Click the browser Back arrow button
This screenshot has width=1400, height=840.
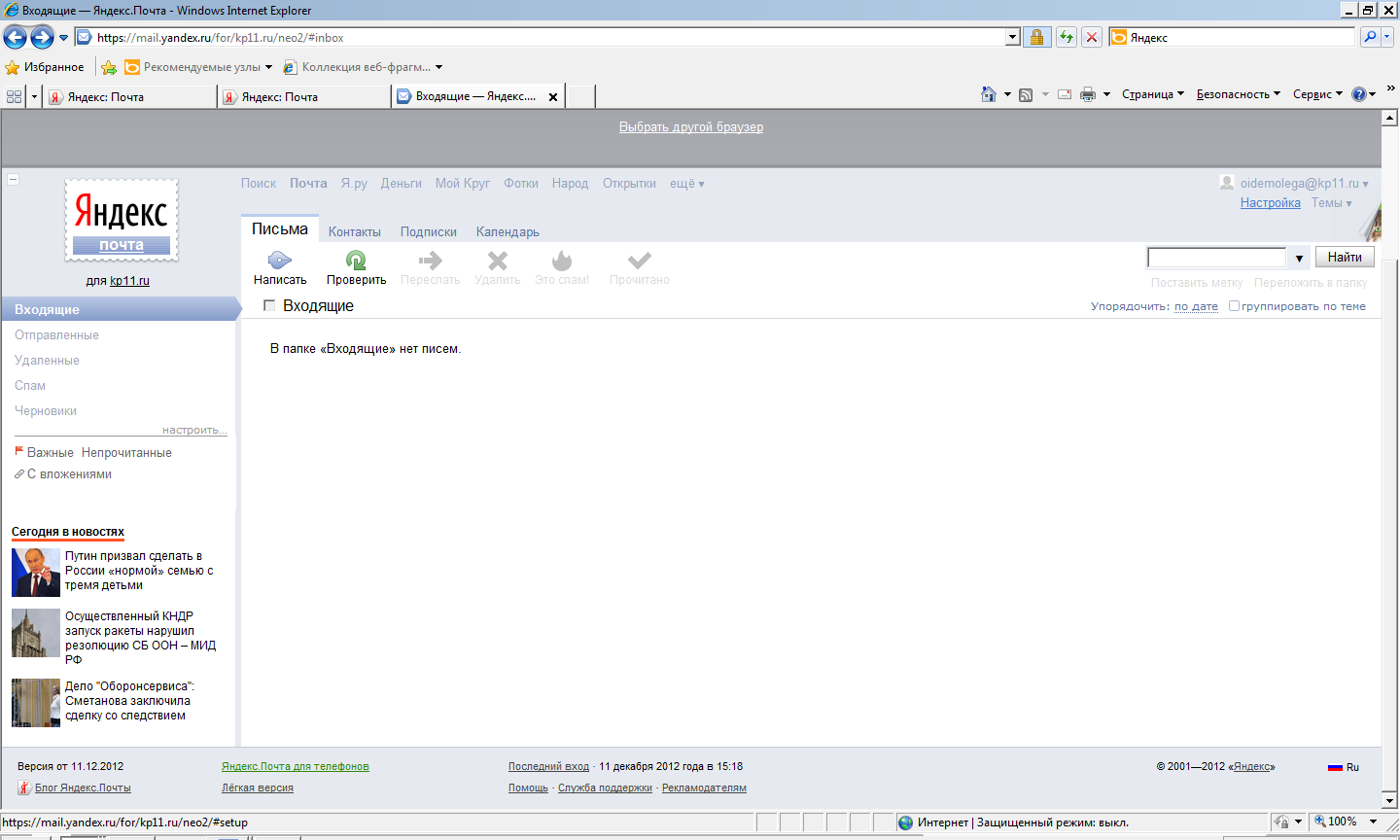tap(15, 37)
